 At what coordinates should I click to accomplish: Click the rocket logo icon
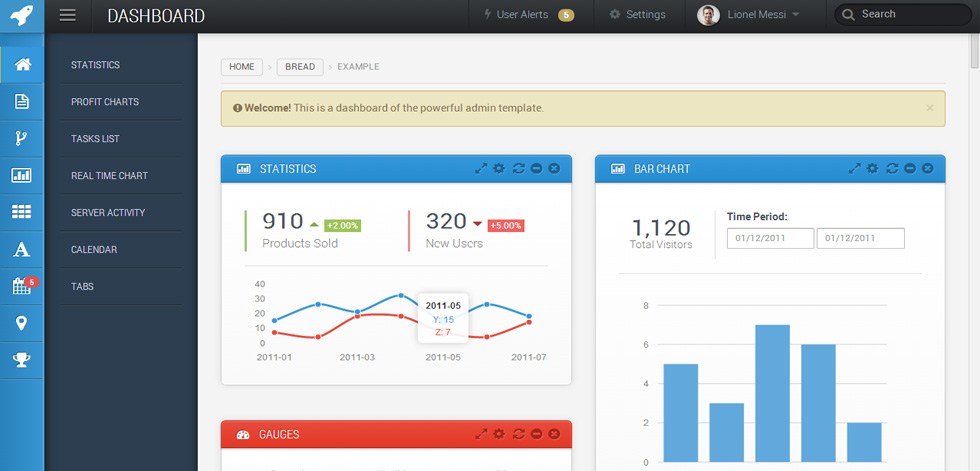pos(22,15)
